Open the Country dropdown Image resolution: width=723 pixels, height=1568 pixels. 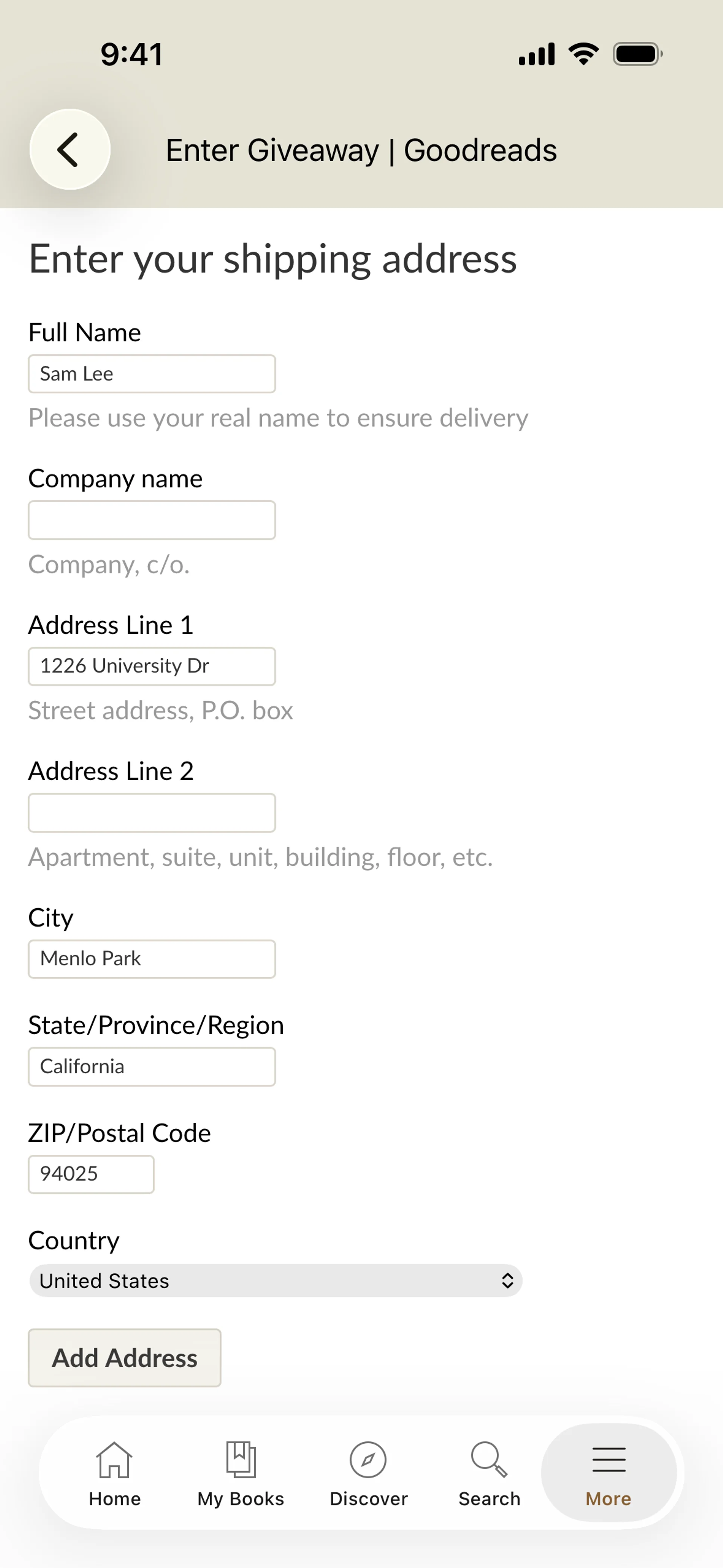(x=275, y=1281)
